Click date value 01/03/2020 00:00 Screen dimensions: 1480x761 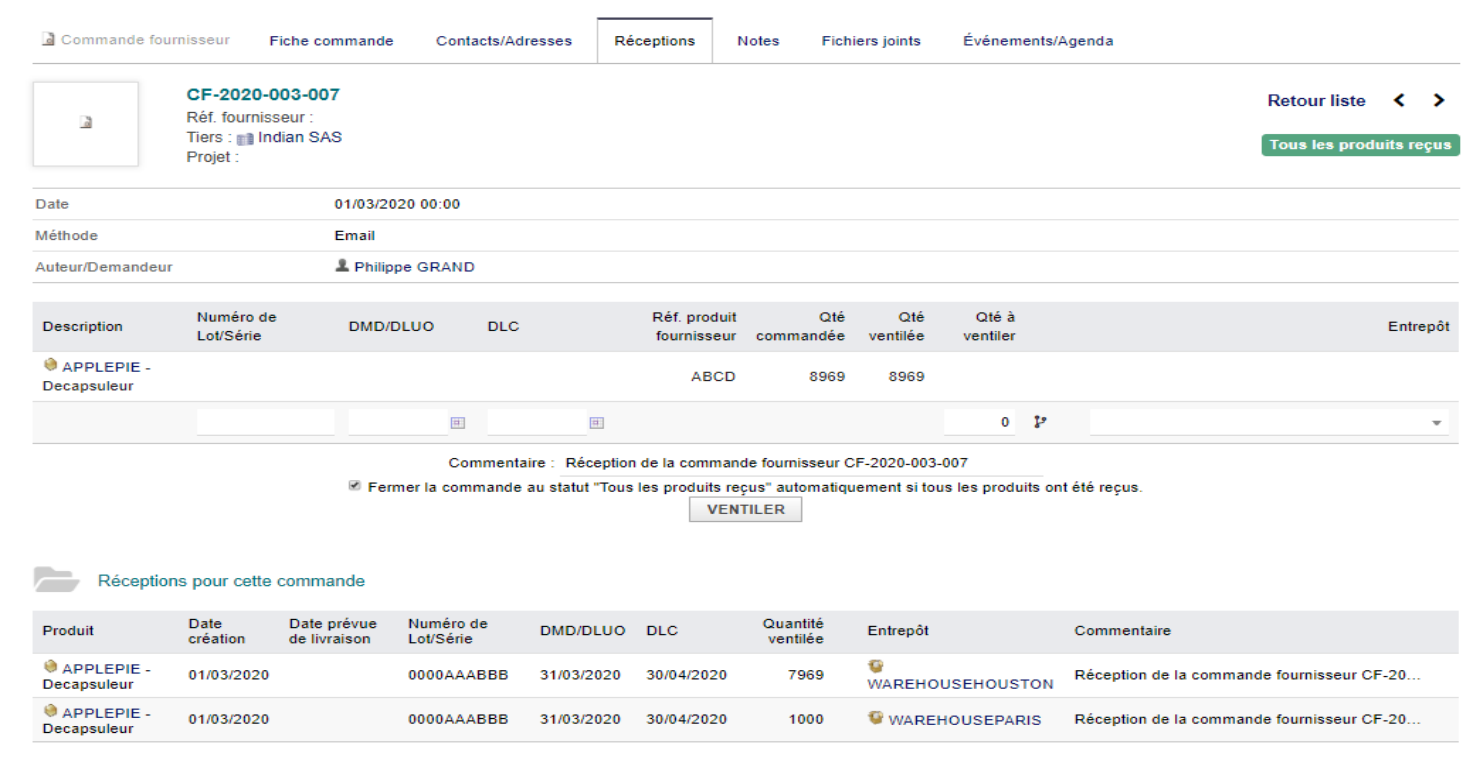(x=397, y=204)
